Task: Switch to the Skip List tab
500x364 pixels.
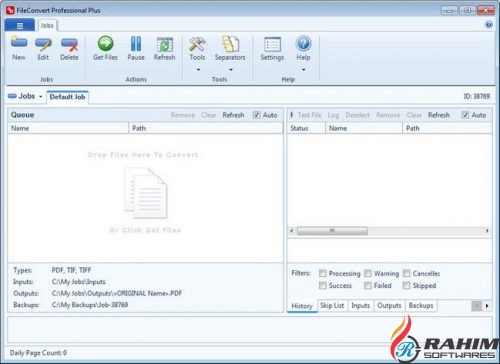Action: coord(332,305)
